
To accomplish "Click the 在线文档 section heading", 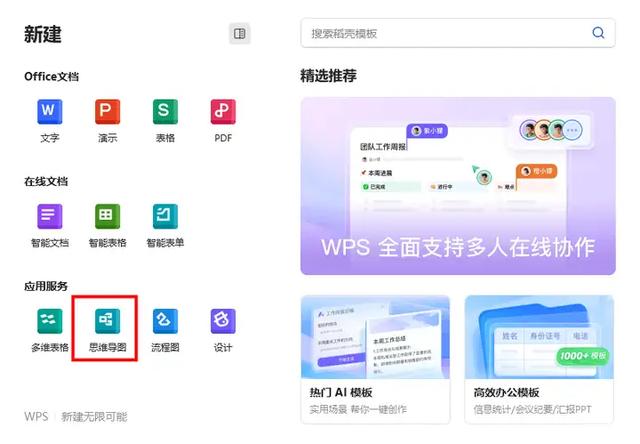I will coord(46,181).
